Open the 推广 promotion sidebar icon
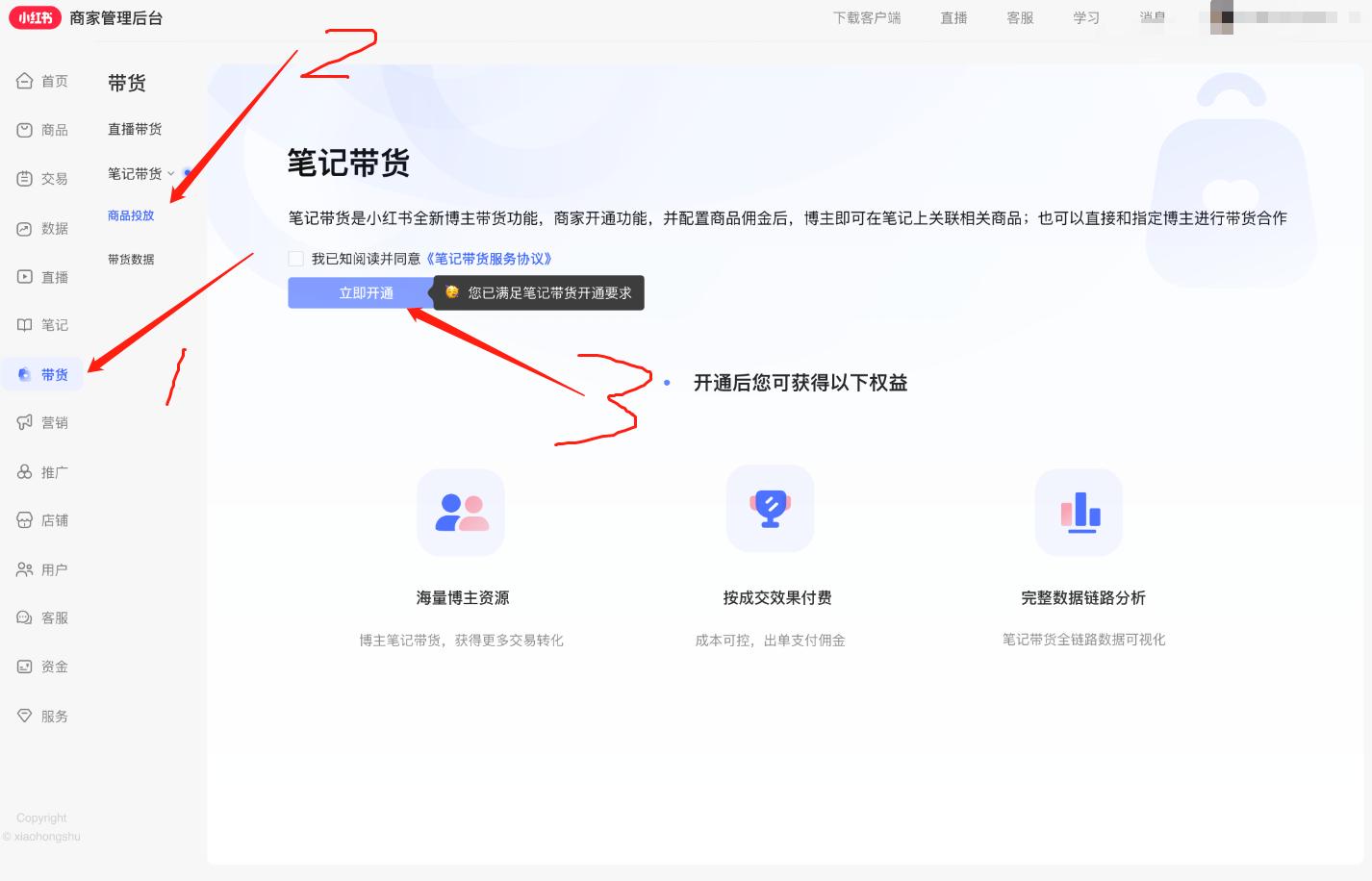The image size is (1372, 881). coord(26,471)
